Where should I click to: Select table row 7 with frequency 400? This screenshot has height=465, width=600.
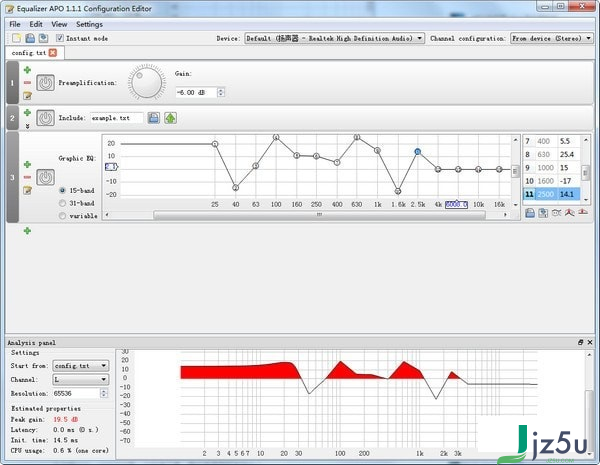coord(551,141)
